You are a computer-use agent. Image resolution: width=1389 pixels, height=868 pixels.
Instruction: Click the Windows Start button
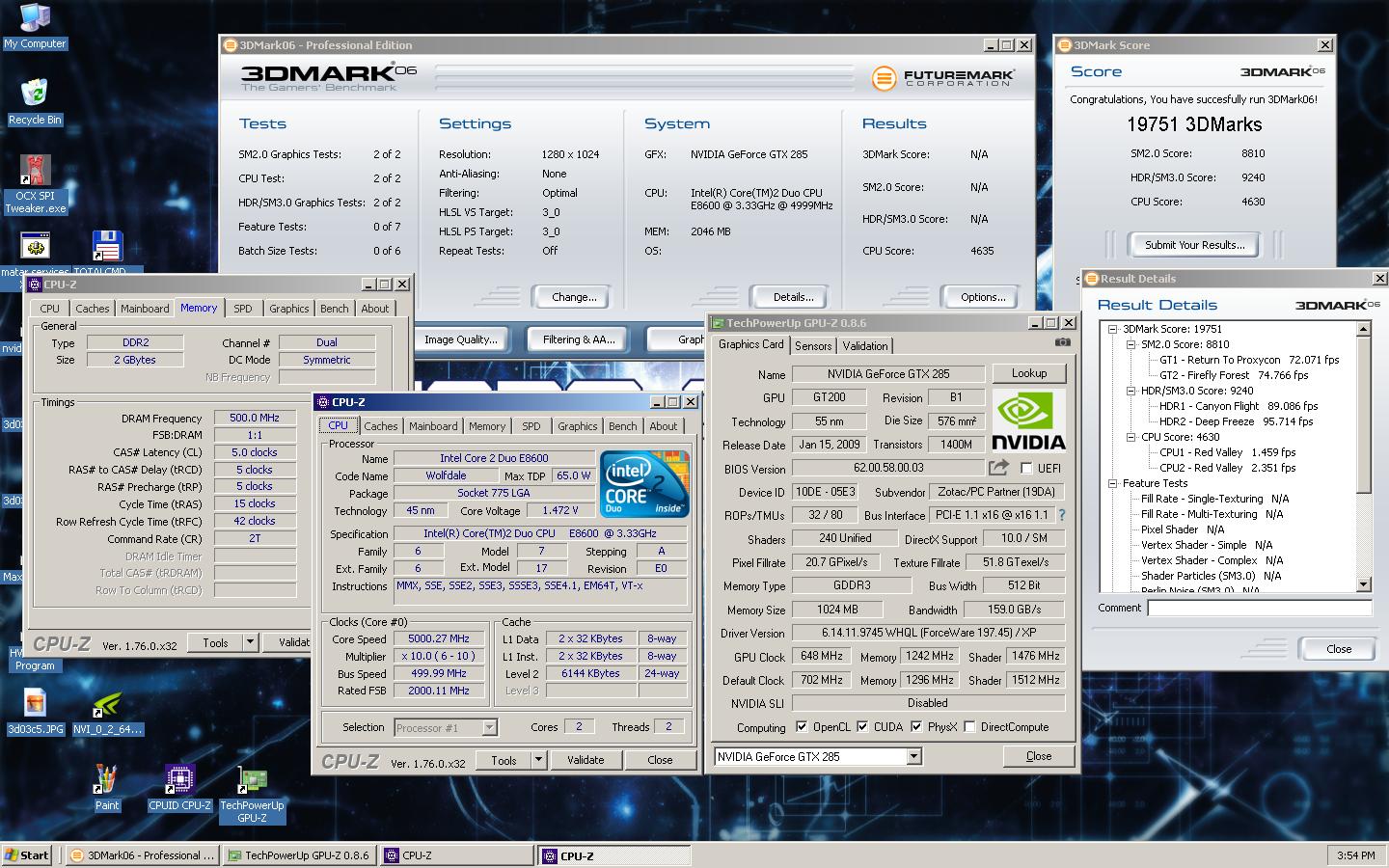[27, 855]
